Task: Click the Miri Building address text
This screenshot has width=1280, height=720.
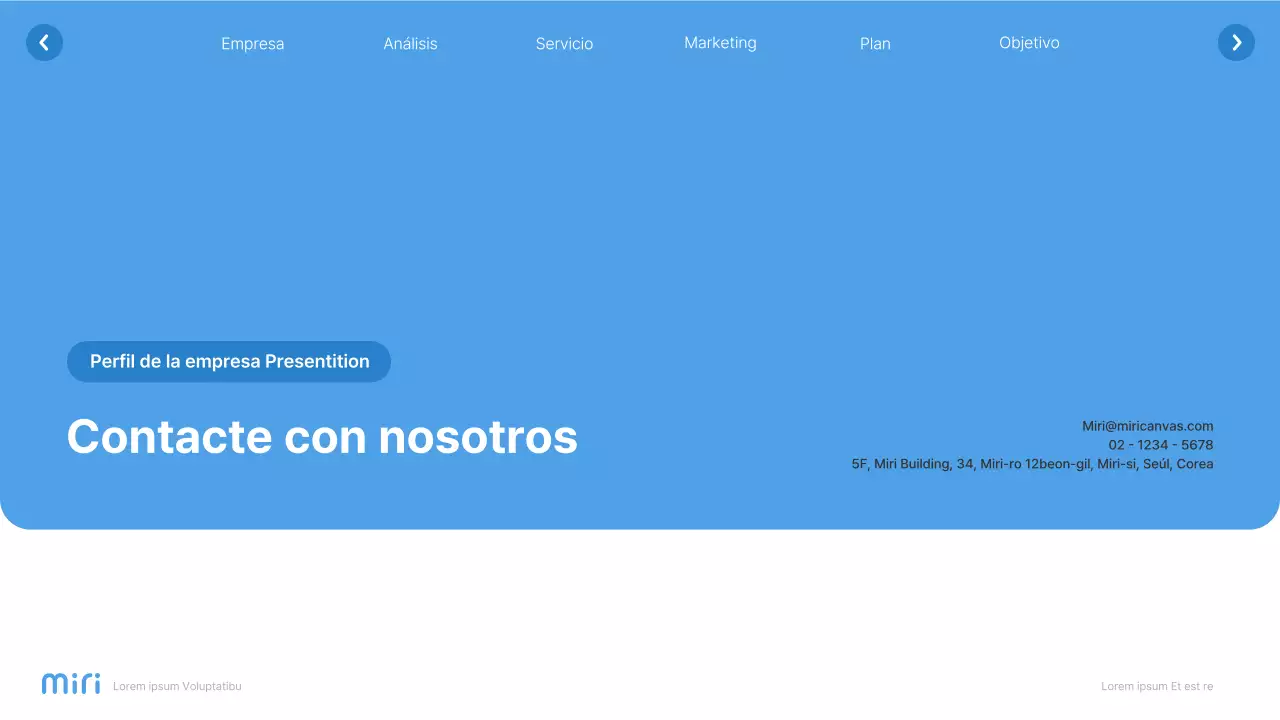Action: pyautogui.click(x=1032, y=464)
